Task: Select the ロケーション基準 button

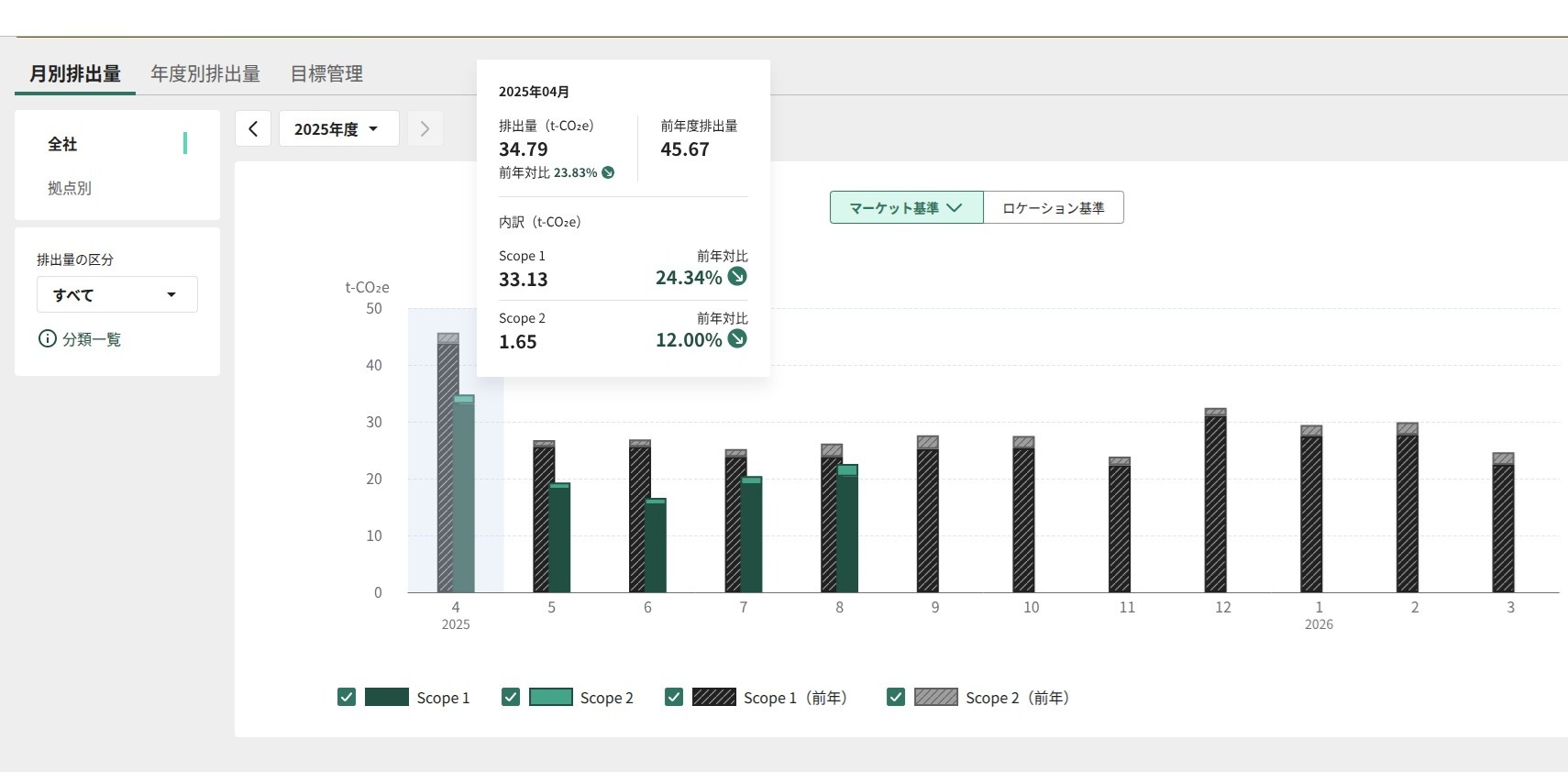Action: (1053, 208)
